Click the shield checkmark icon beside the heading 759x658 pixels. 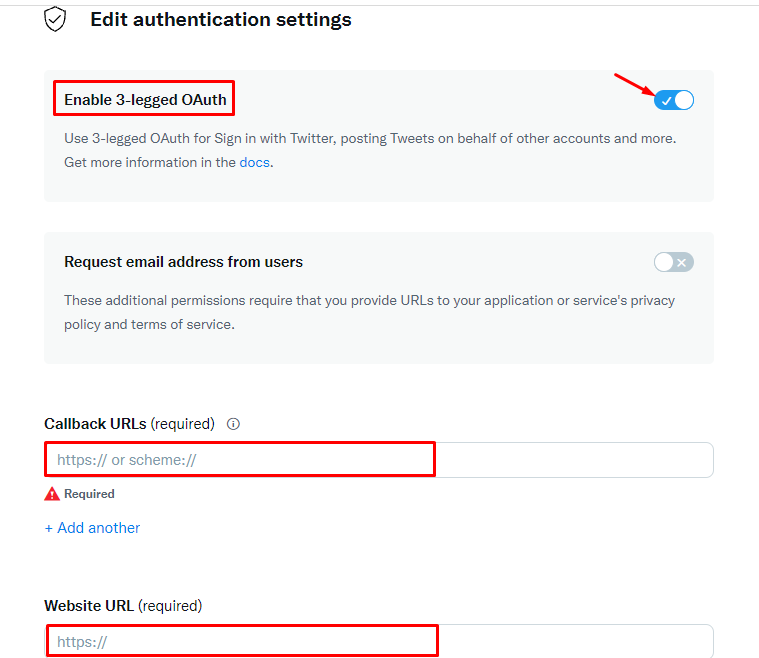tap(55, 19)
